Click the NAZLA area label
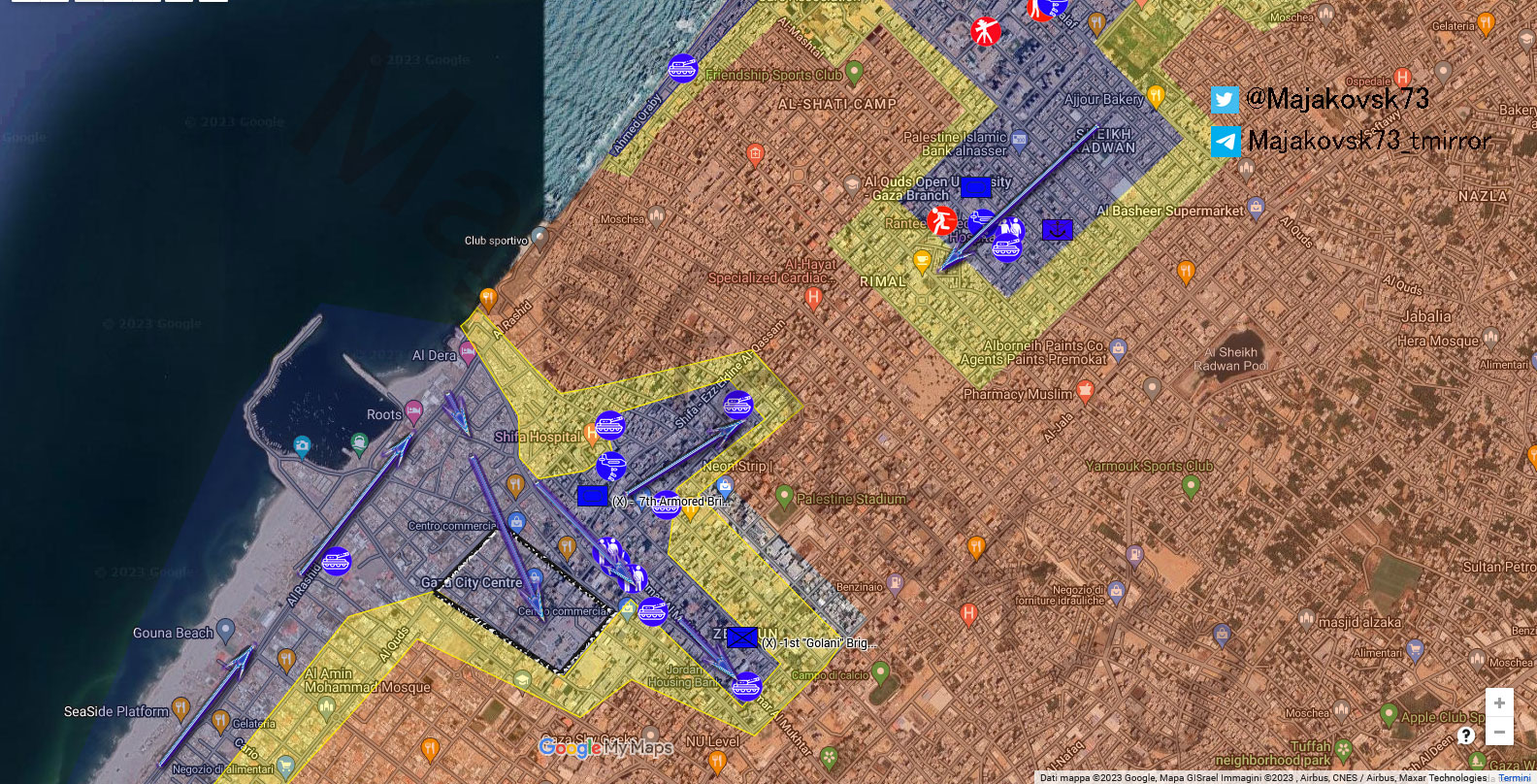The height and width of the screenshot is (784, 1537). [x=1483, y=196]
